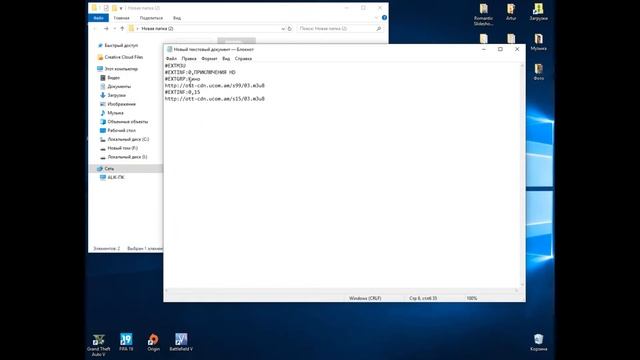
Task: Switch to Explorer's Главная ribbon tab
Action: pos(121,18)
